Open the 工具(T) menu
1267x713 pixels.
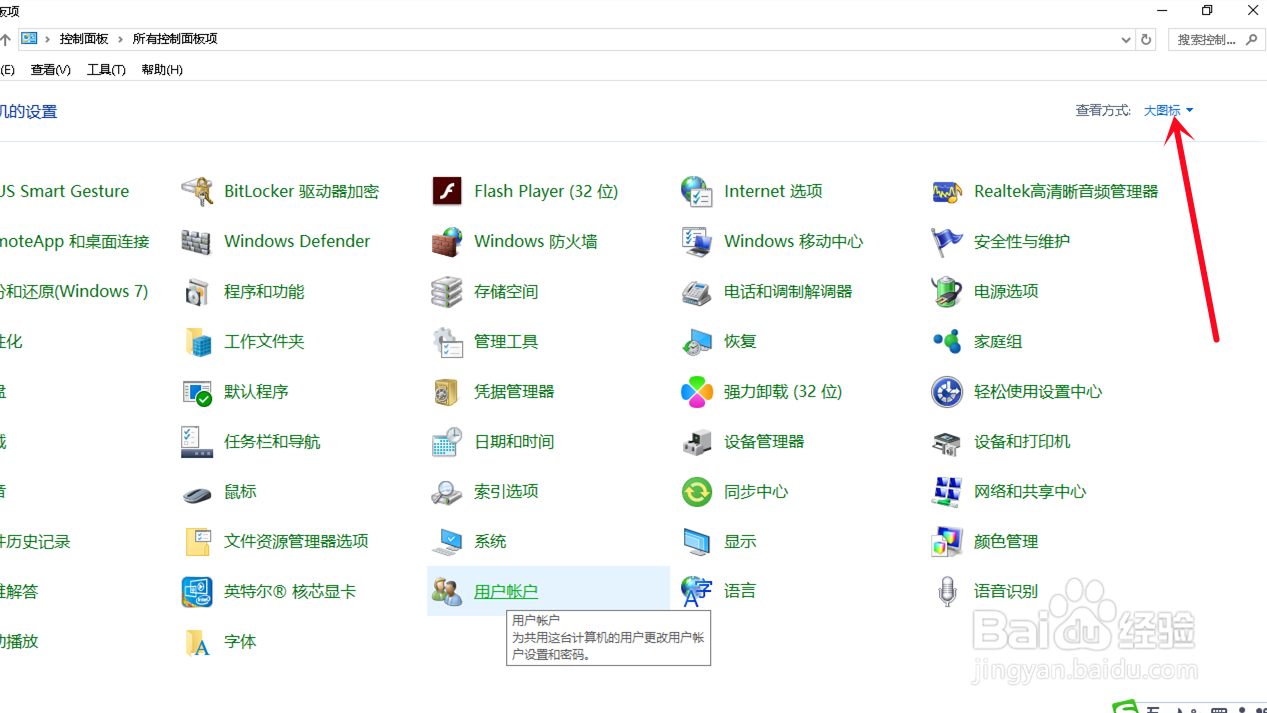[106, 70]
